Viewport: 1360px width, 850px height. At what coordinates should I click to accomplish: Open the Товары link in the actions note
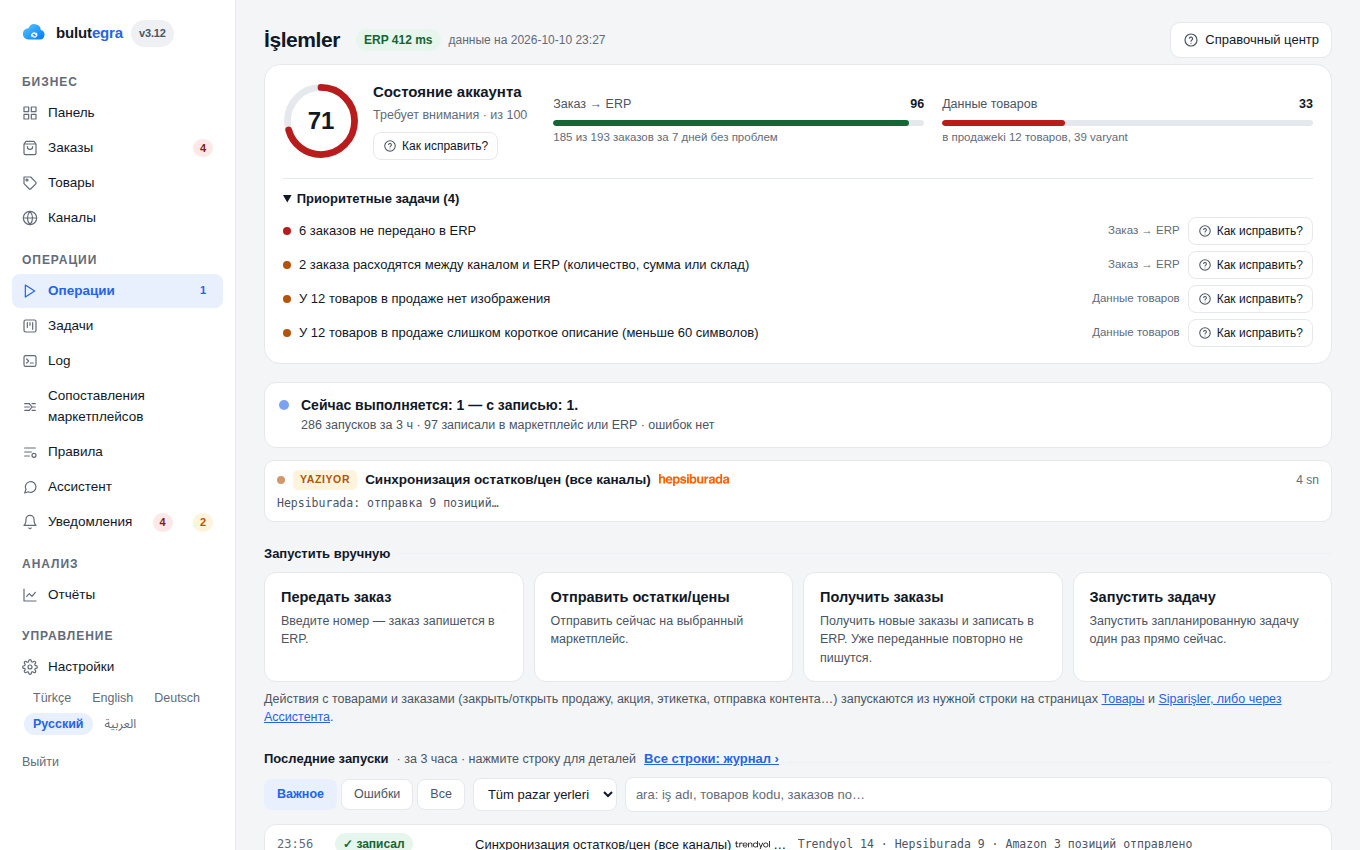[x=1123, y=699]
